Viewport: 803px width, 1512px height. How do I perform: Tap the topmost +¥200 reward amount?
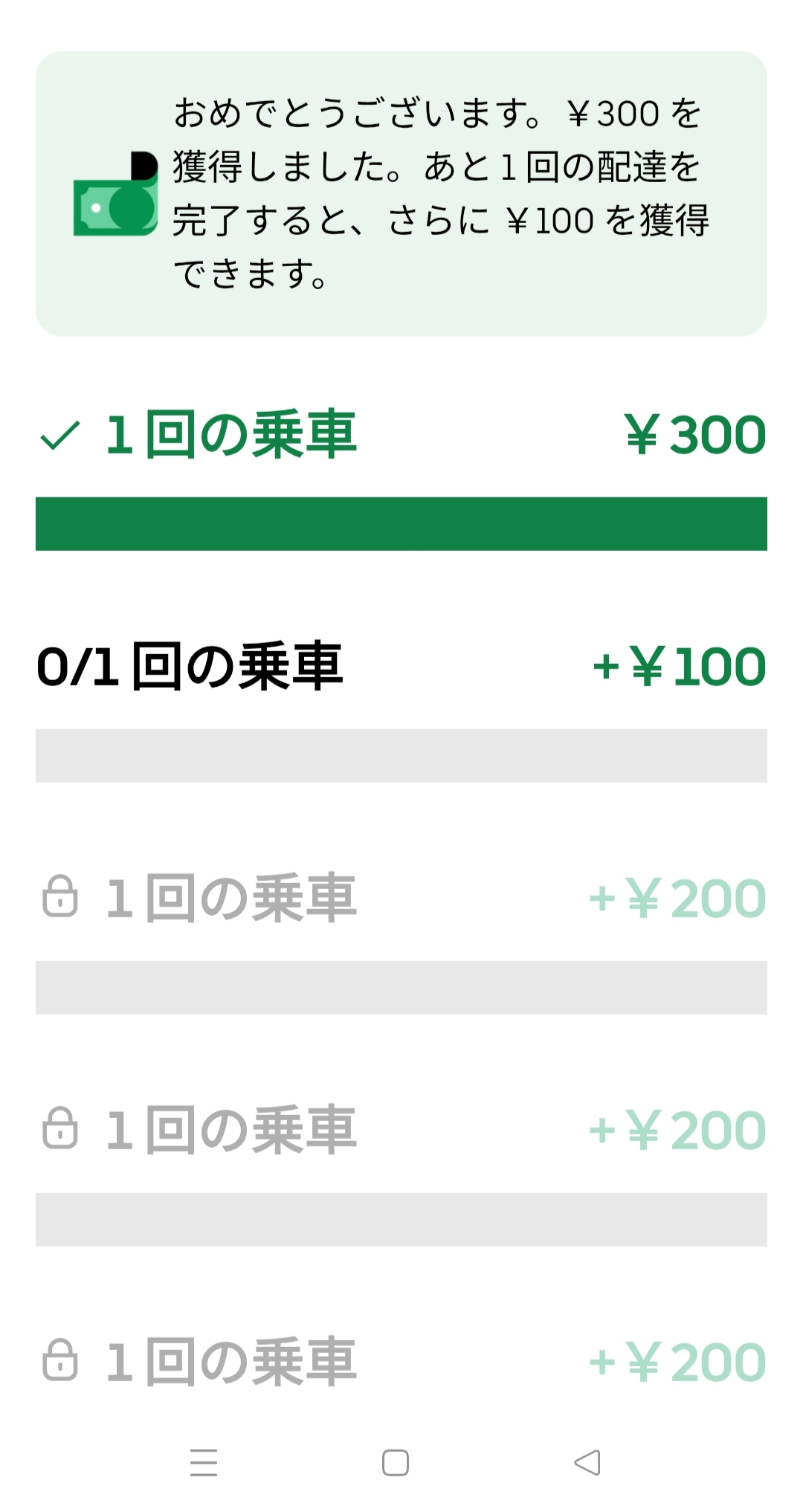point(677,899)
